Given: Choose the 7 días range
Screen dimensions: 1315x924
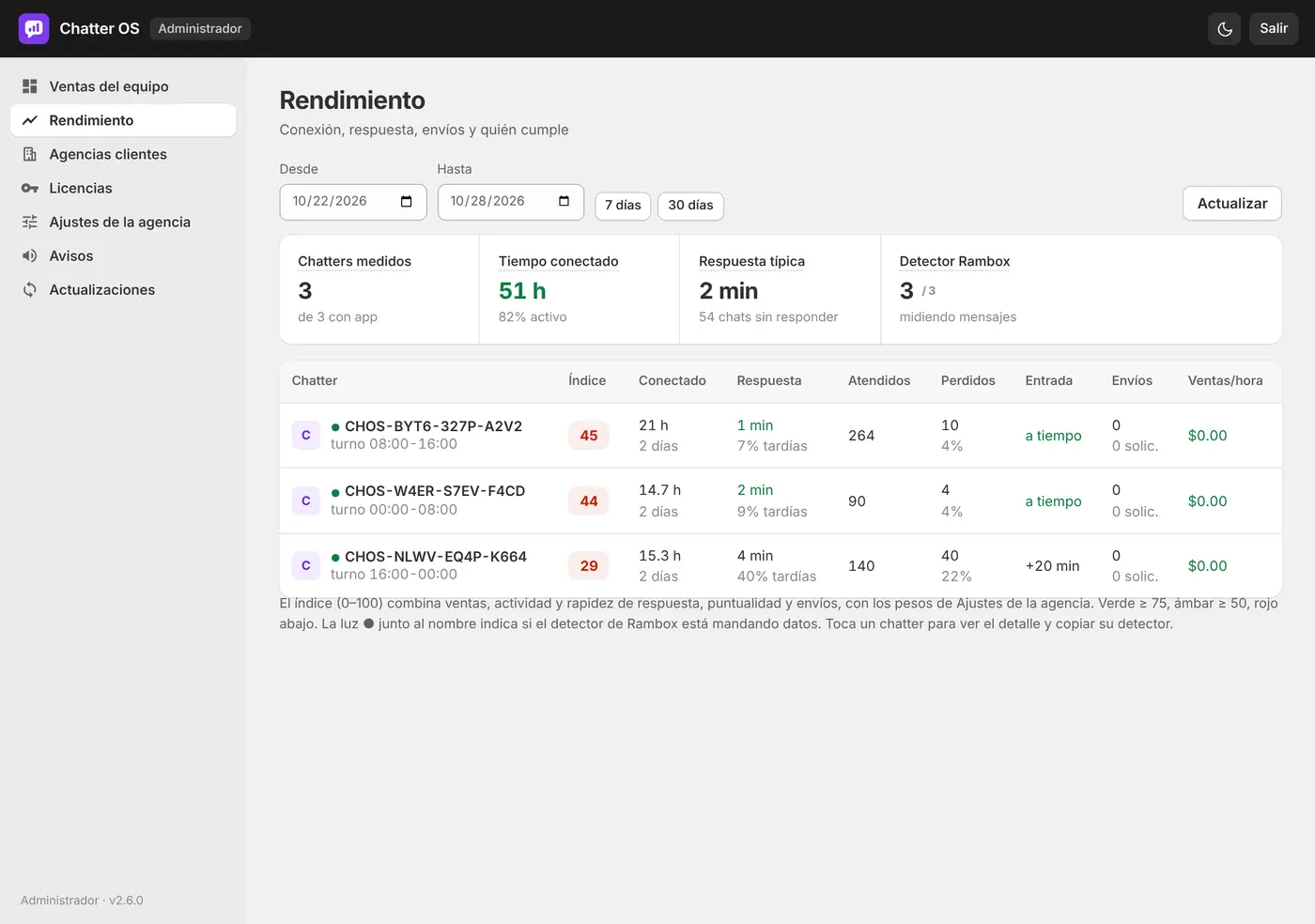Looking at the screenshot, I should pos(623,206).
